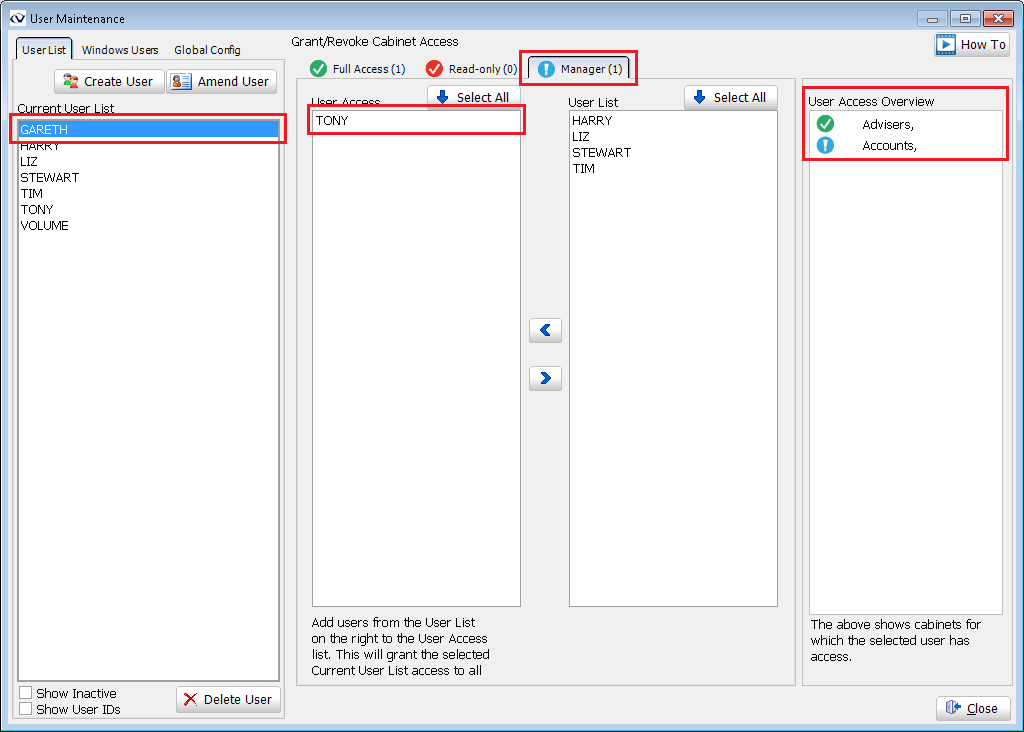This screenshot has height=732, width=1024.
Task: Pick TIM in the right User List
Action: (x=673, y=168)
